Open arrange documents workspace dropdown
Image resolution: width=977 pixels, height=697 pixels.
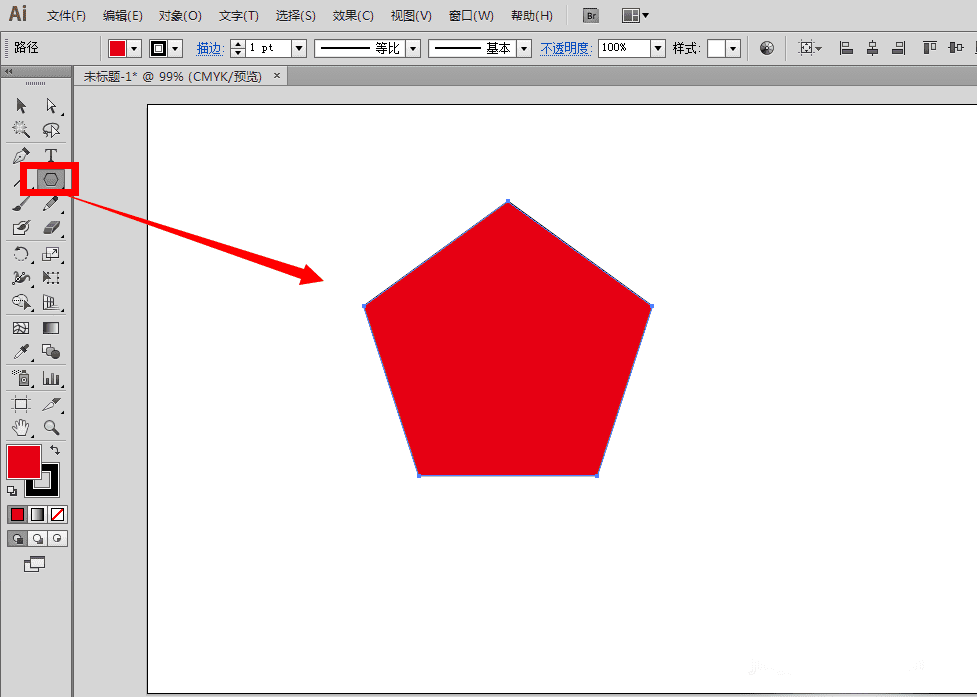pos(635,16)
